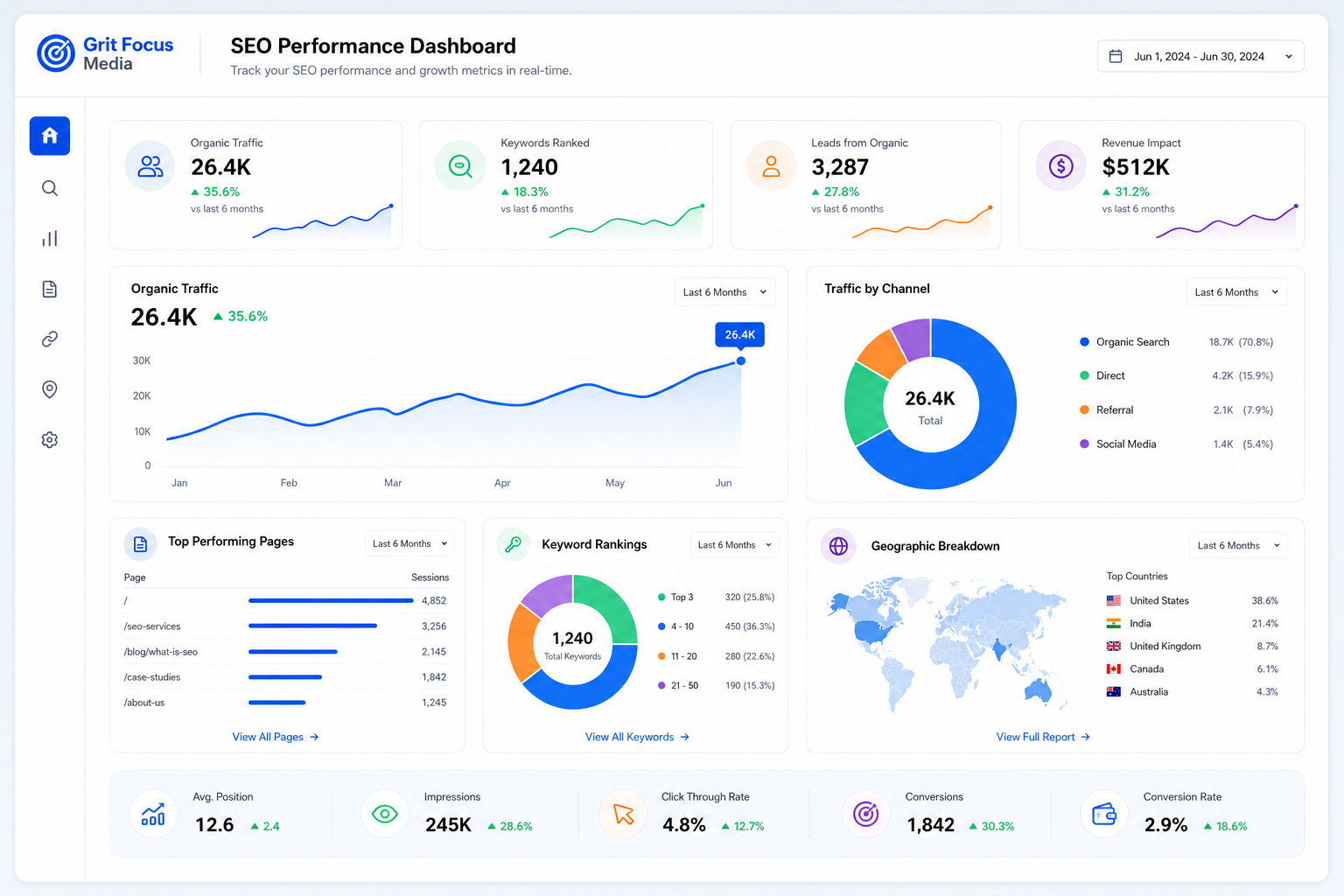Click the 21 - 50 keyword legend entry
The width and height of the screenshot is (1344, 896).
click(716, 685)
